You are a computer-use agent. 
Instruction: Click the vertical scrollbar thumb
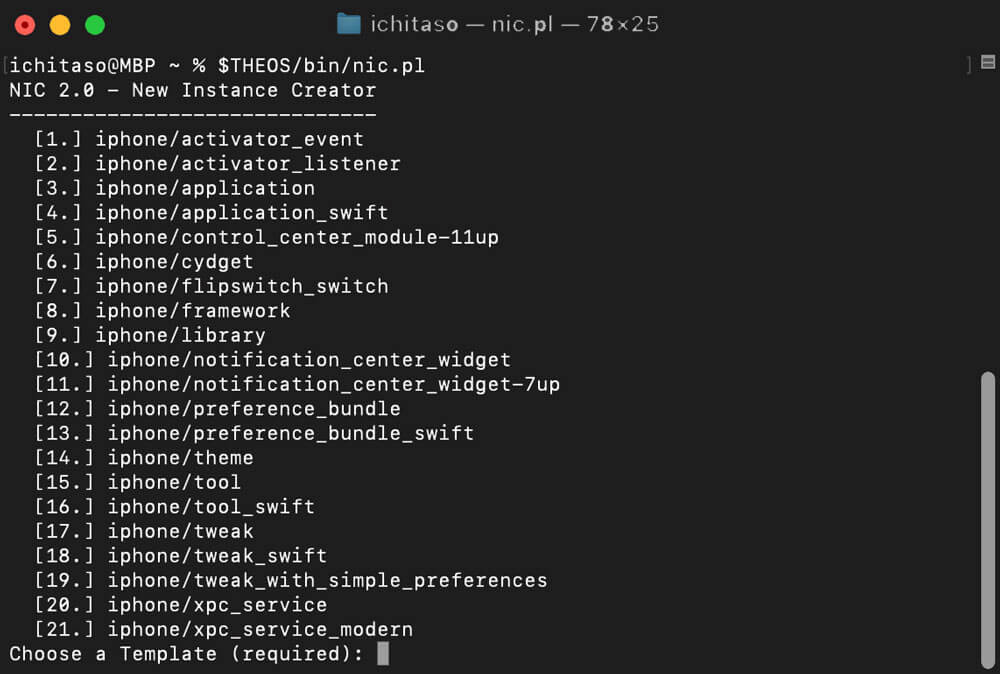[987, 518]
